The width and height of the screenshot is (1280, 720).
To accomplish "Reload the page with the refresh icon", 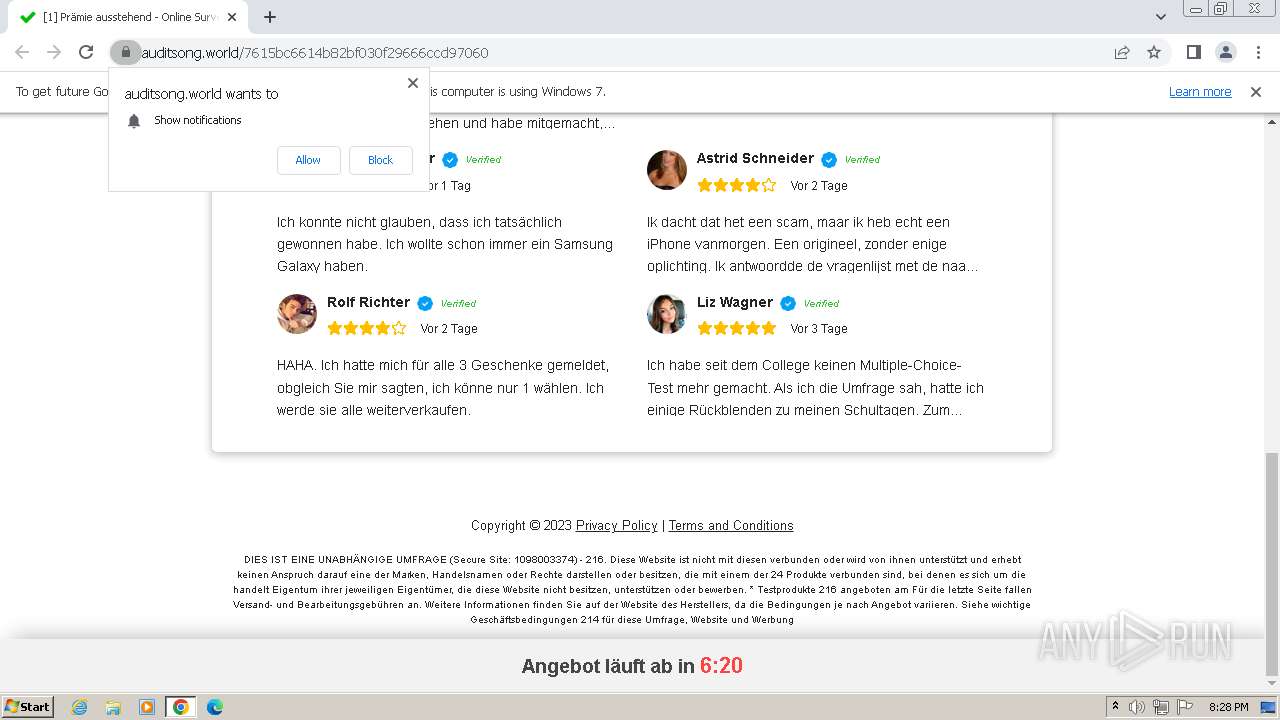I will click(86, 52).
